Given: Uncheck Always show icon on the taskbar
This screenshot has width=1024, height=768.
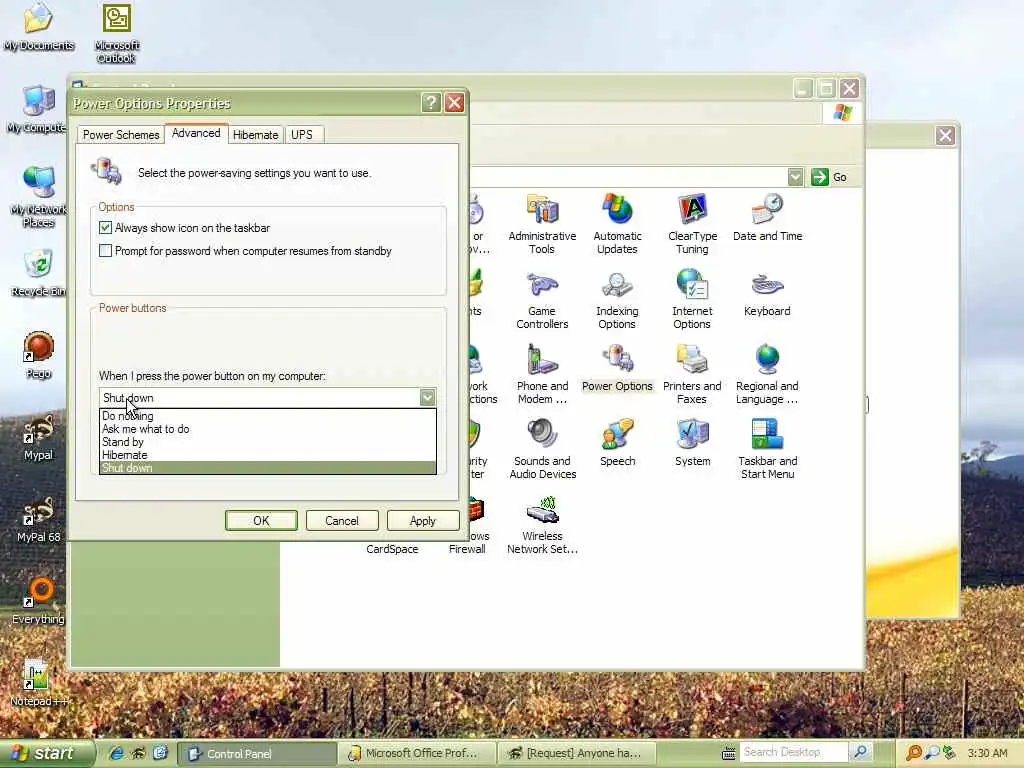Looking at the screenshot, I should point(105,228).
